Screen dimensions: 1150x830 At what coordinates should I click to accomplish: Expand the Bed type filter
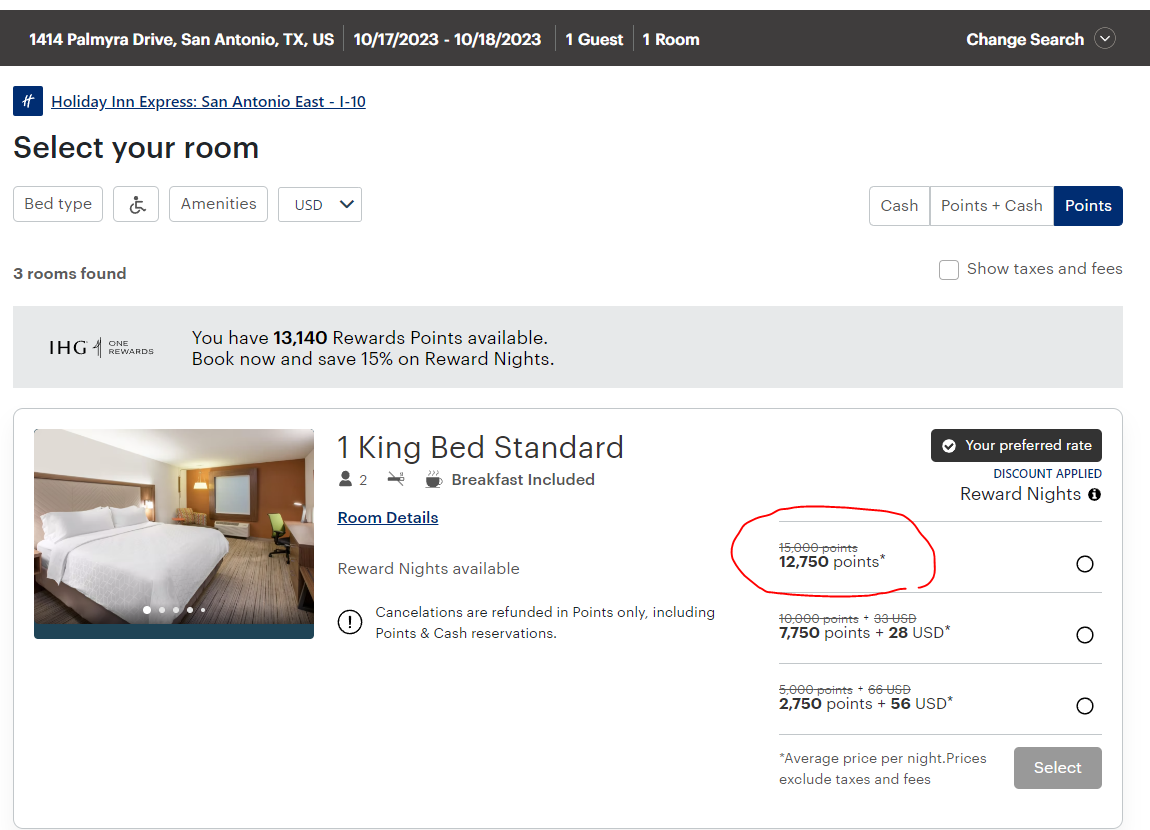click(58, 204)
